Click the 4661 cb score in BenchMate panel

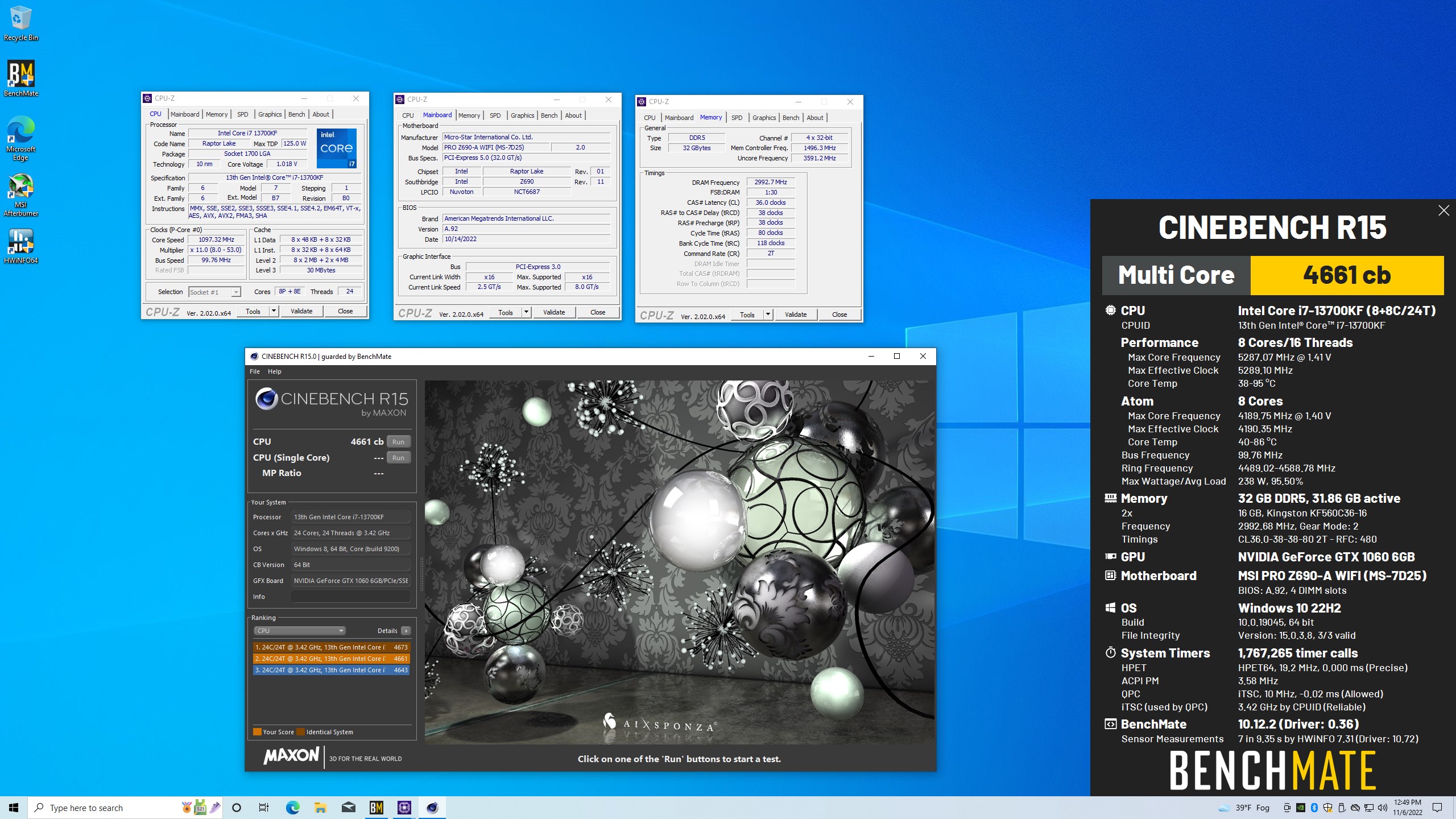pyautogui.click(x=1347, y=275)
